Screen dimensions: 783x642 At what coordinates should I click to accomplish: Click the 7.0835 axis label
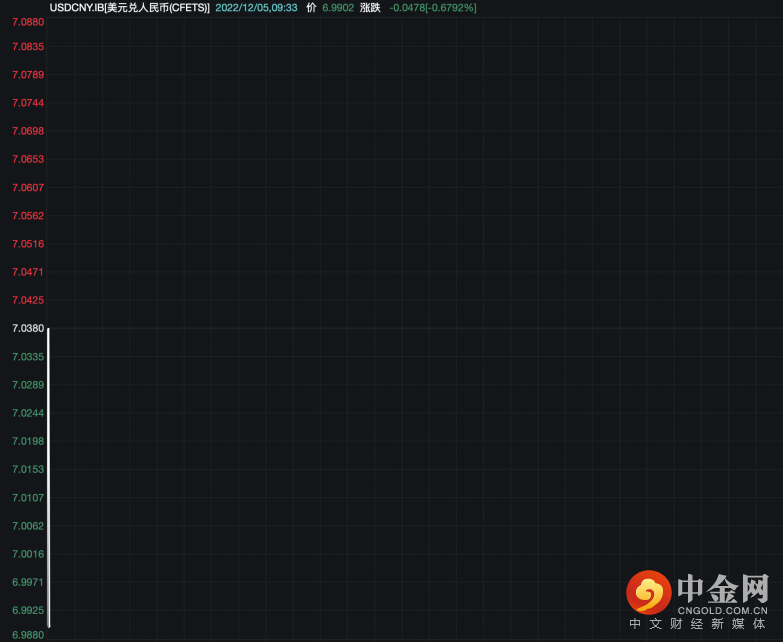point(28,46)
